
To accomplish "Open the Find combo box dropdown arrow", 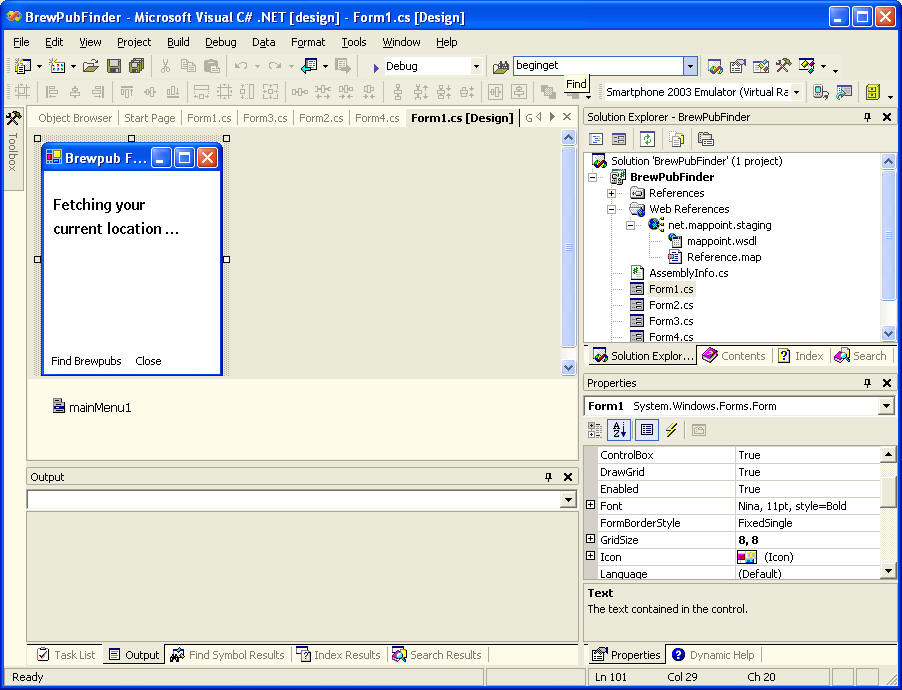I will coord(691,66).
